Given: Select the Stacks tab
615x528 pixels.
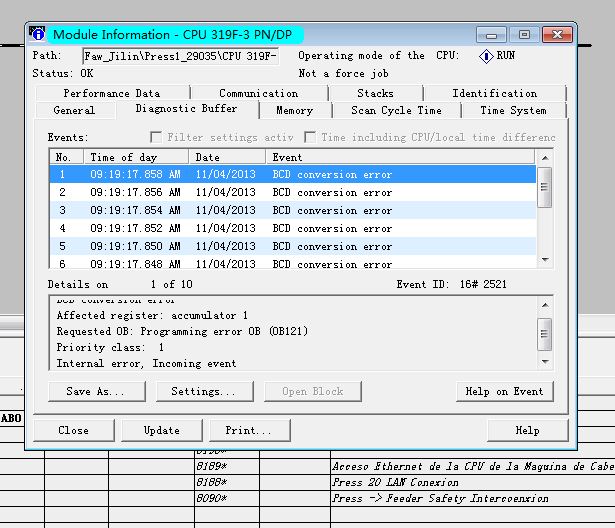Looking at the screenshot, I should (375, 93).
